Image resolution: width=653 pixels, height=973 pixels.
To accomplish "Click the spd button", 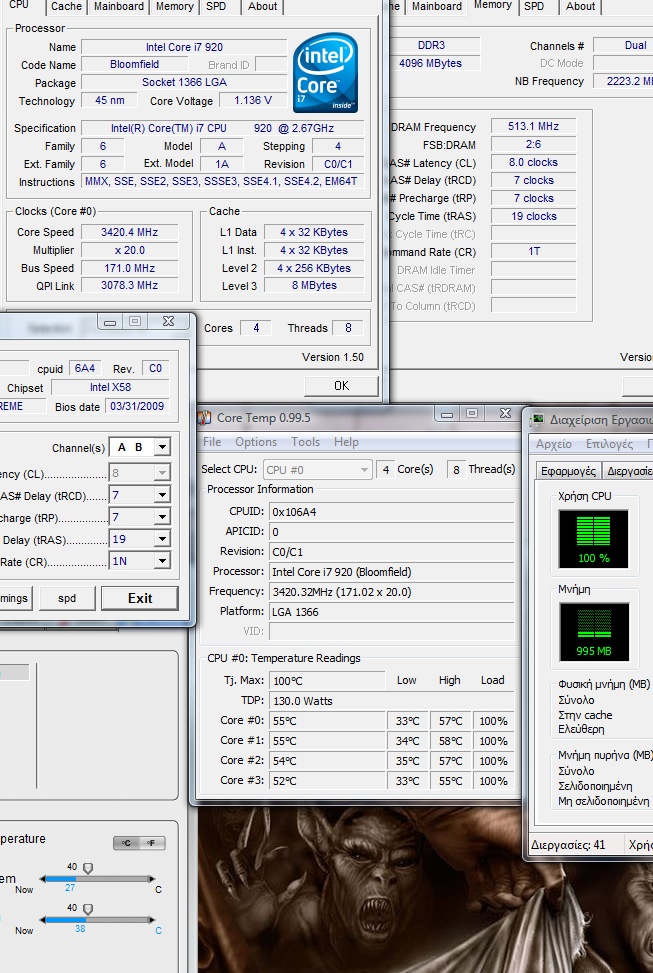I will click(67, 598).
